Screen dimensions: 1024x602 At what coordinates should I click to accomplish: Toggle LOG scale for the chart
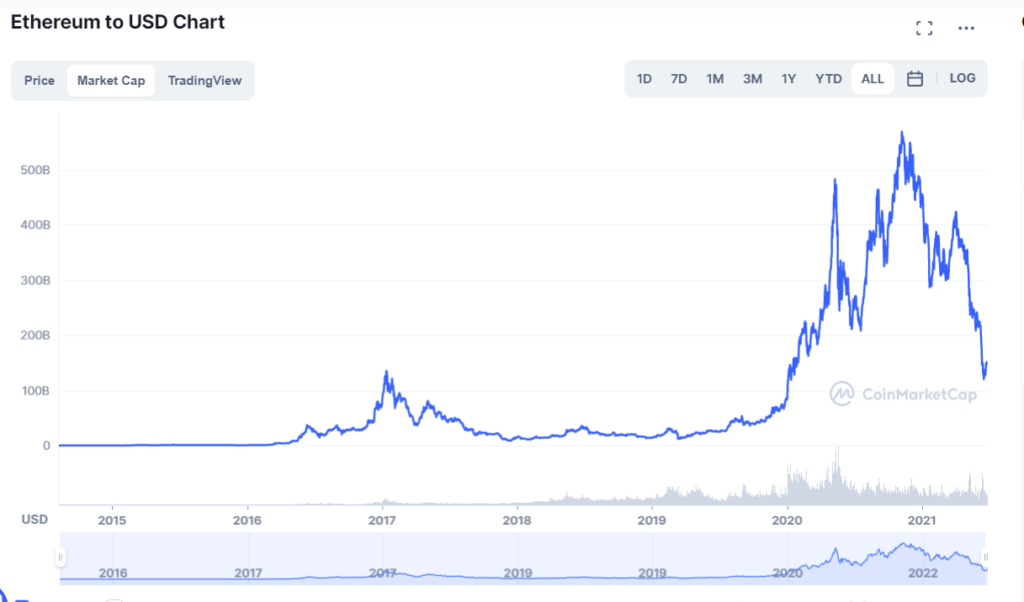[x=962, y=77]
